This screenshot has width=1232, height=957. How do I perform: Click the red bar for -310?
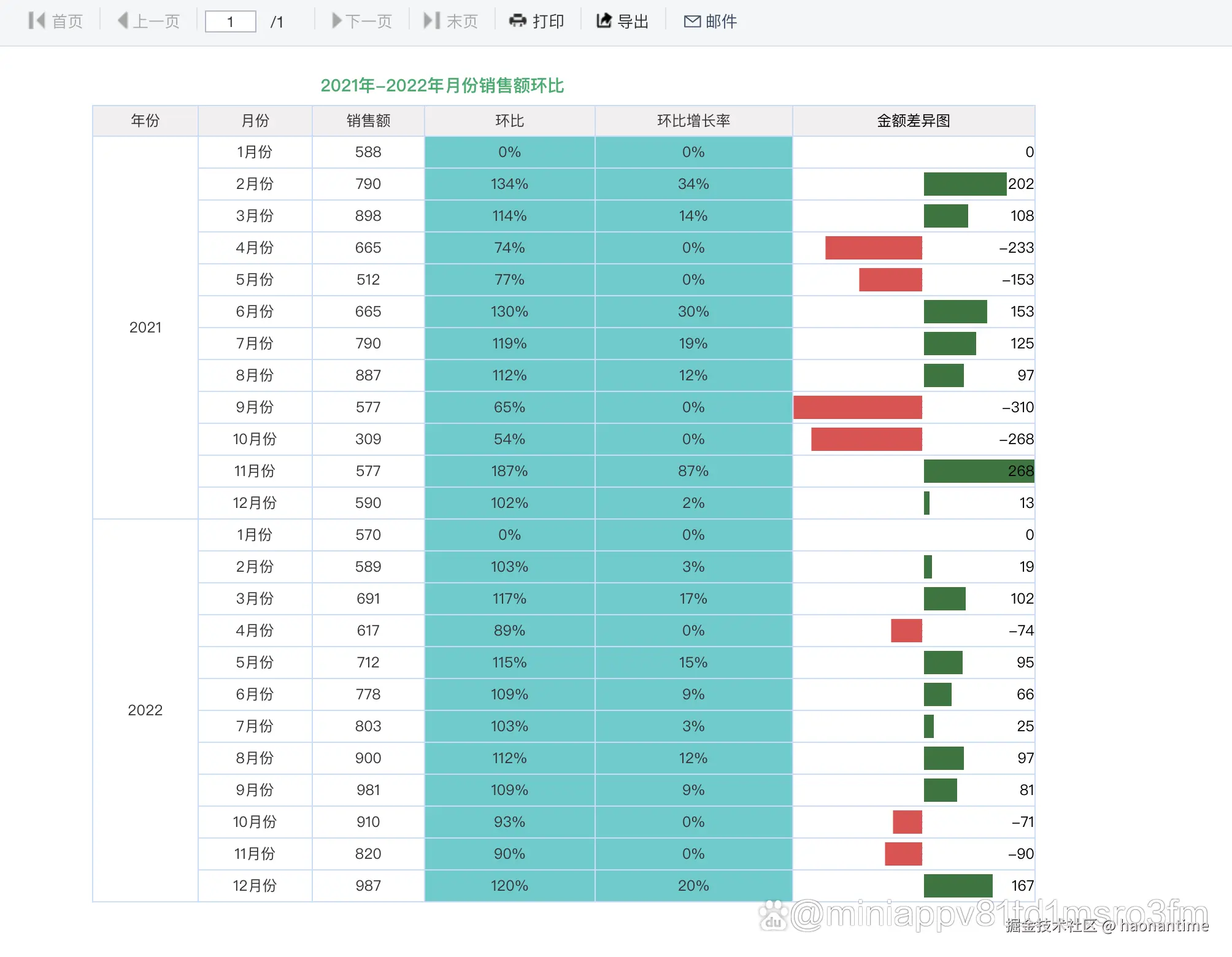[857, 407]
